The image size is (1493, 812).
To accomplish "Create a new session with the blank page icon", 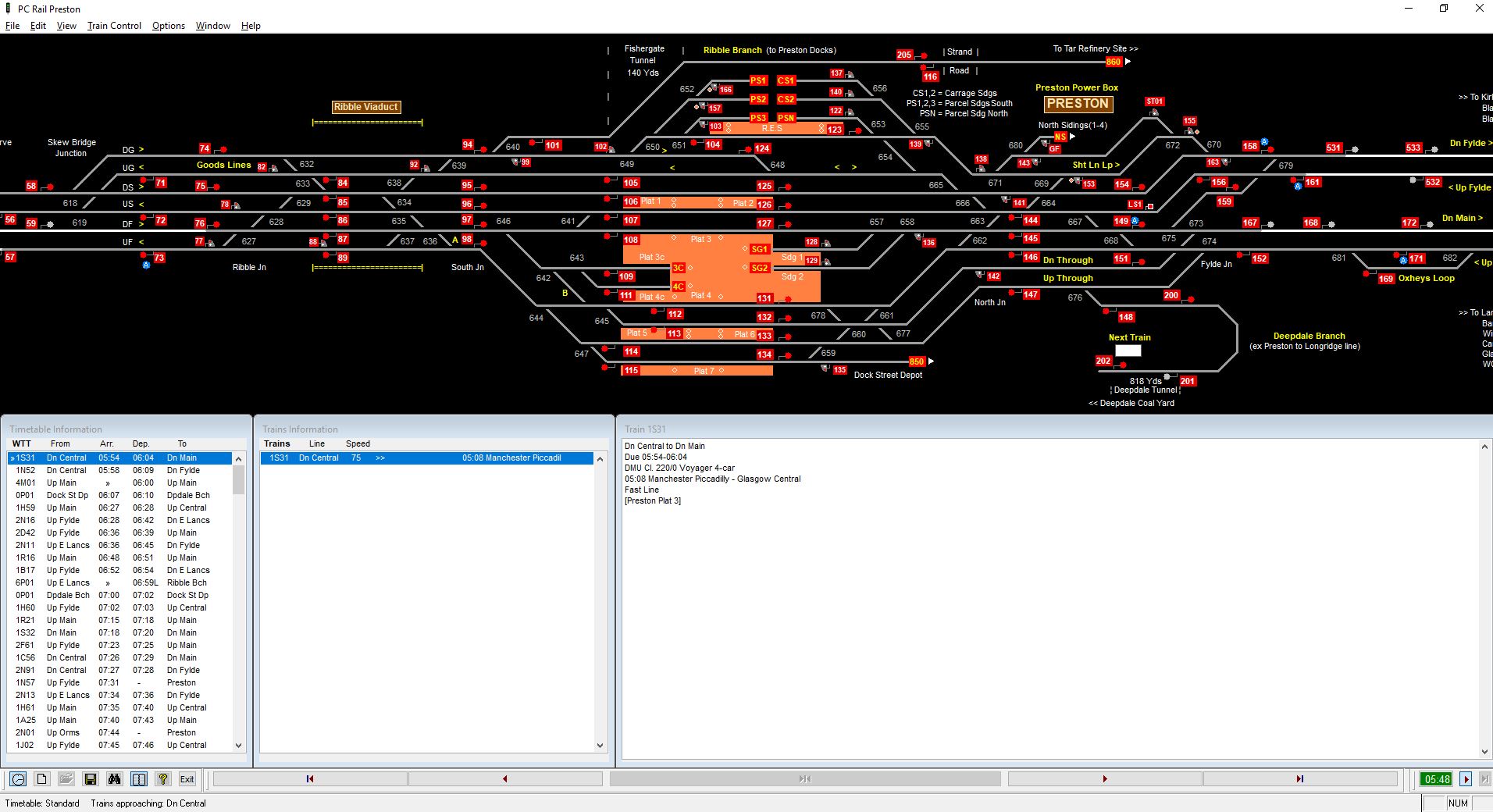I will [x=42, y=779].
